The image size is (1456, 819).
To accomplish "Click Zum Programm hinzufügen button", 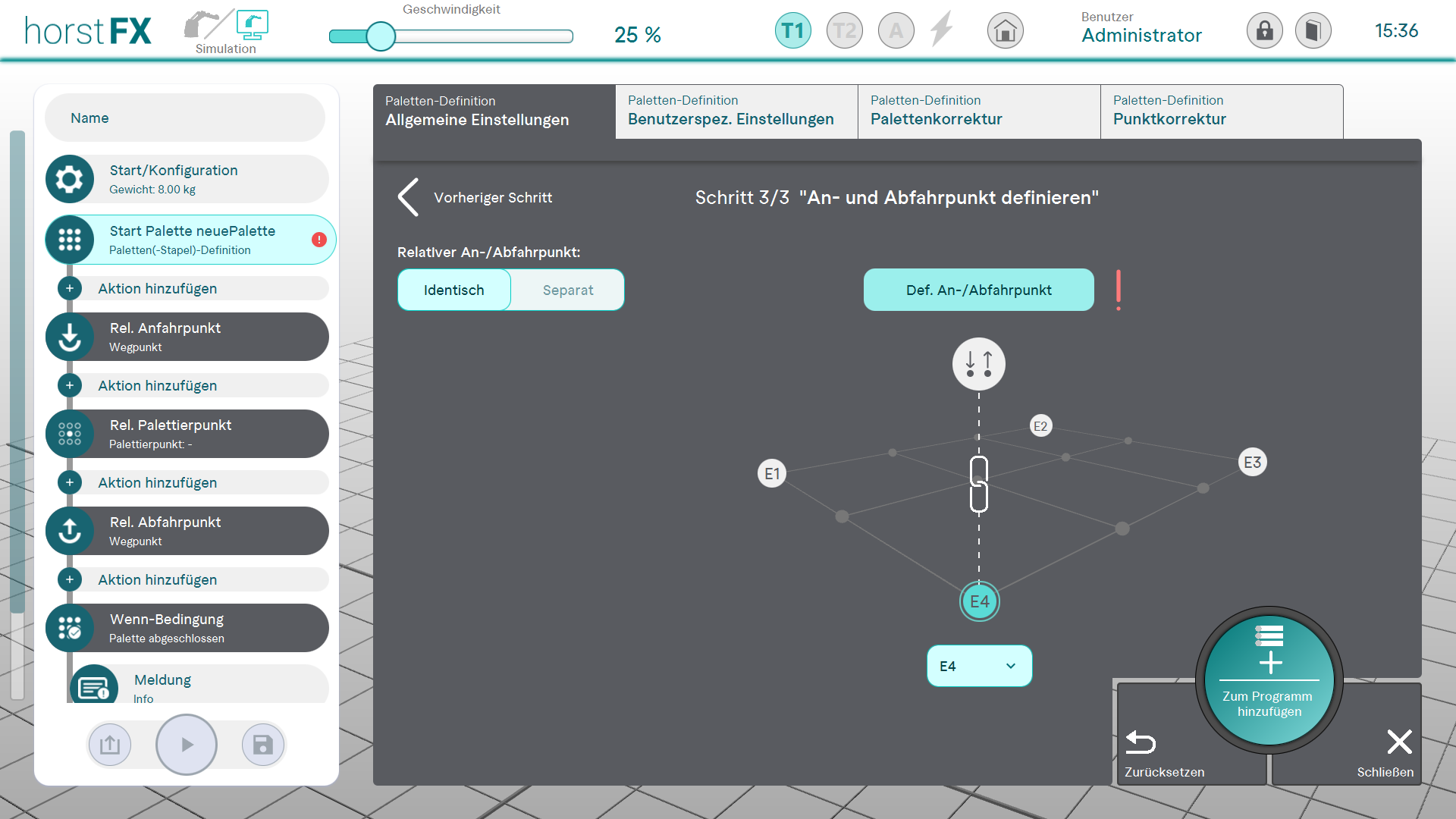I will (x=1269, y=680).
